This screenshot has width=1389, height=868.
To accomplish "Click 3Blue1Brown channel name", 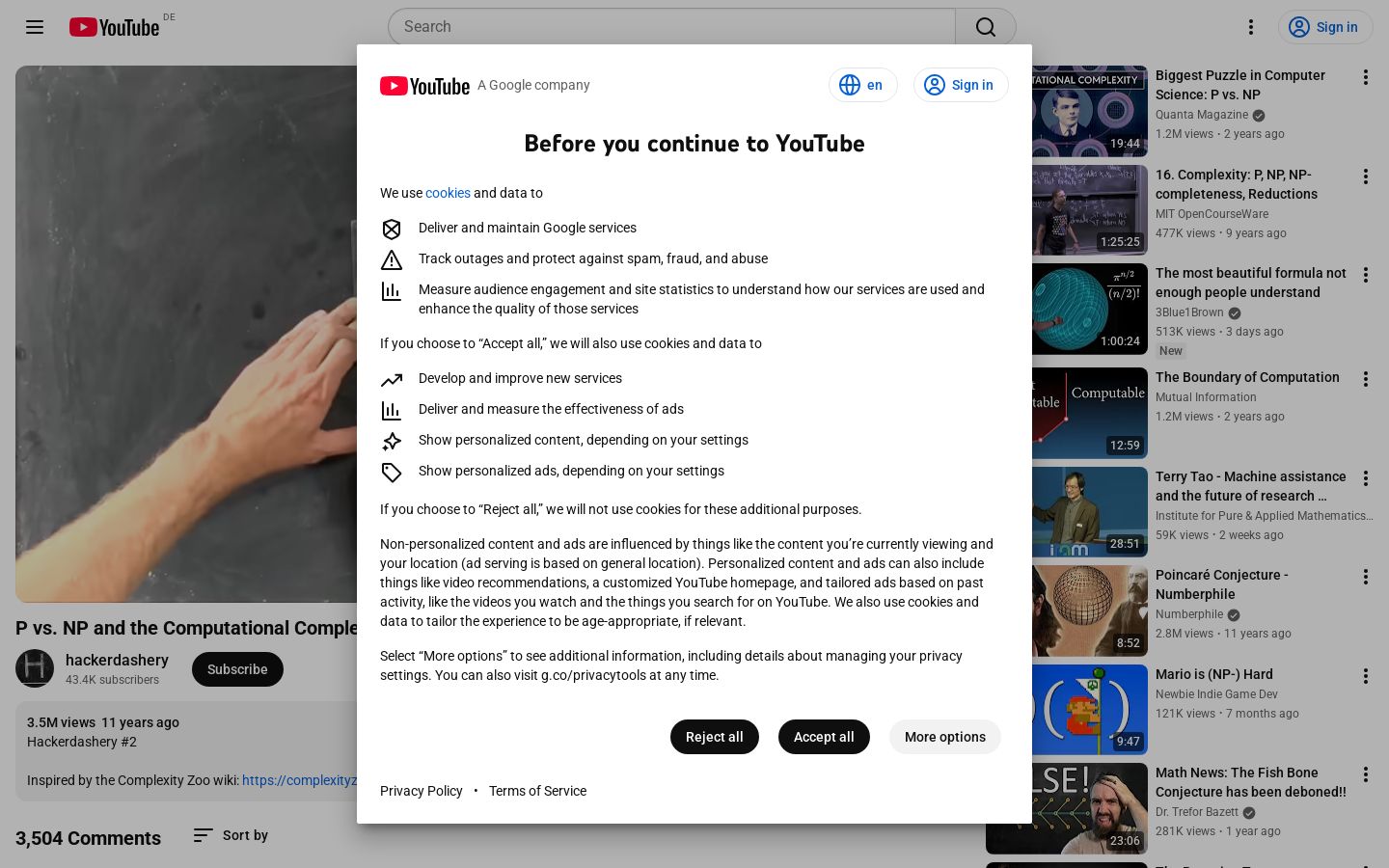I will coord(1189,312).
